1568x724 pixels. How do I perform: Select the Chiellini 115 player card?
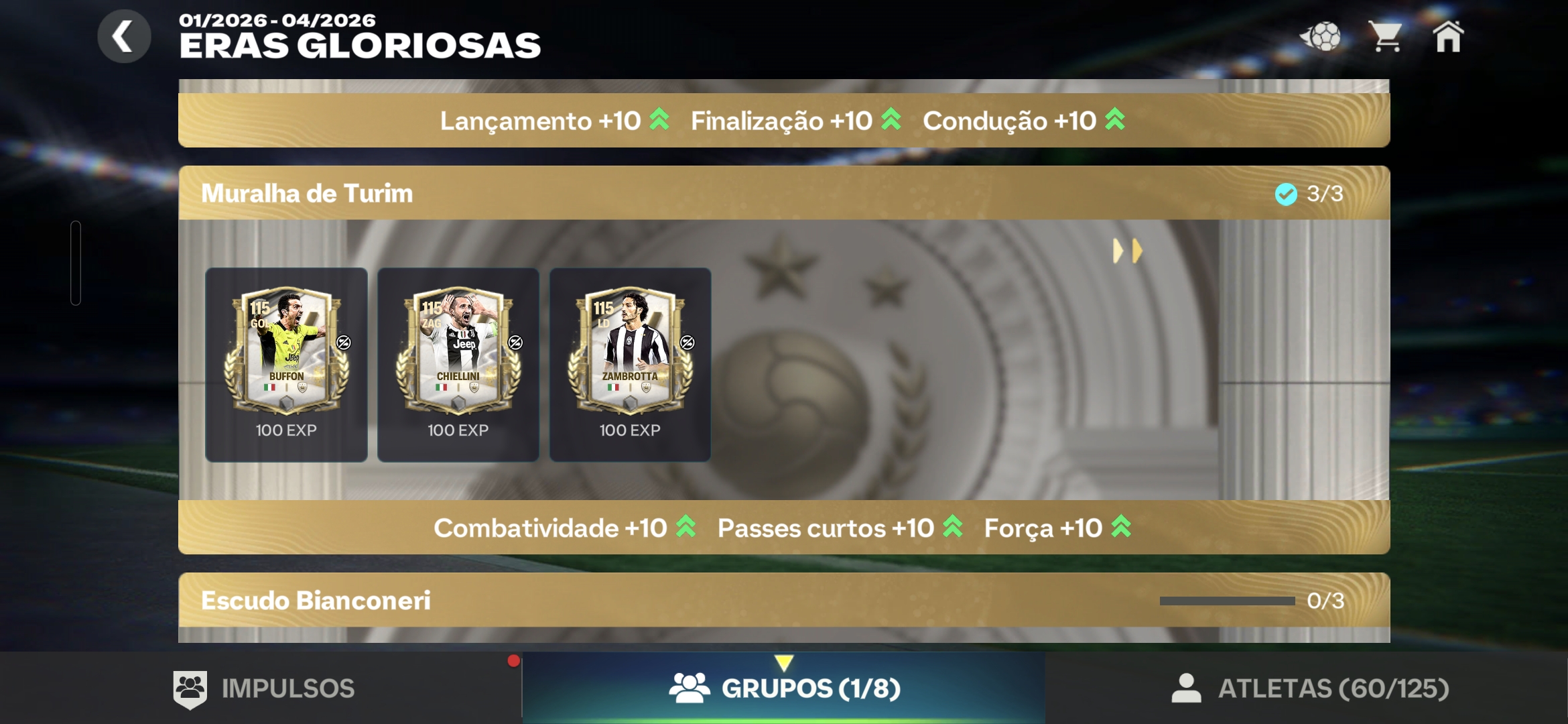click(458, 365)
